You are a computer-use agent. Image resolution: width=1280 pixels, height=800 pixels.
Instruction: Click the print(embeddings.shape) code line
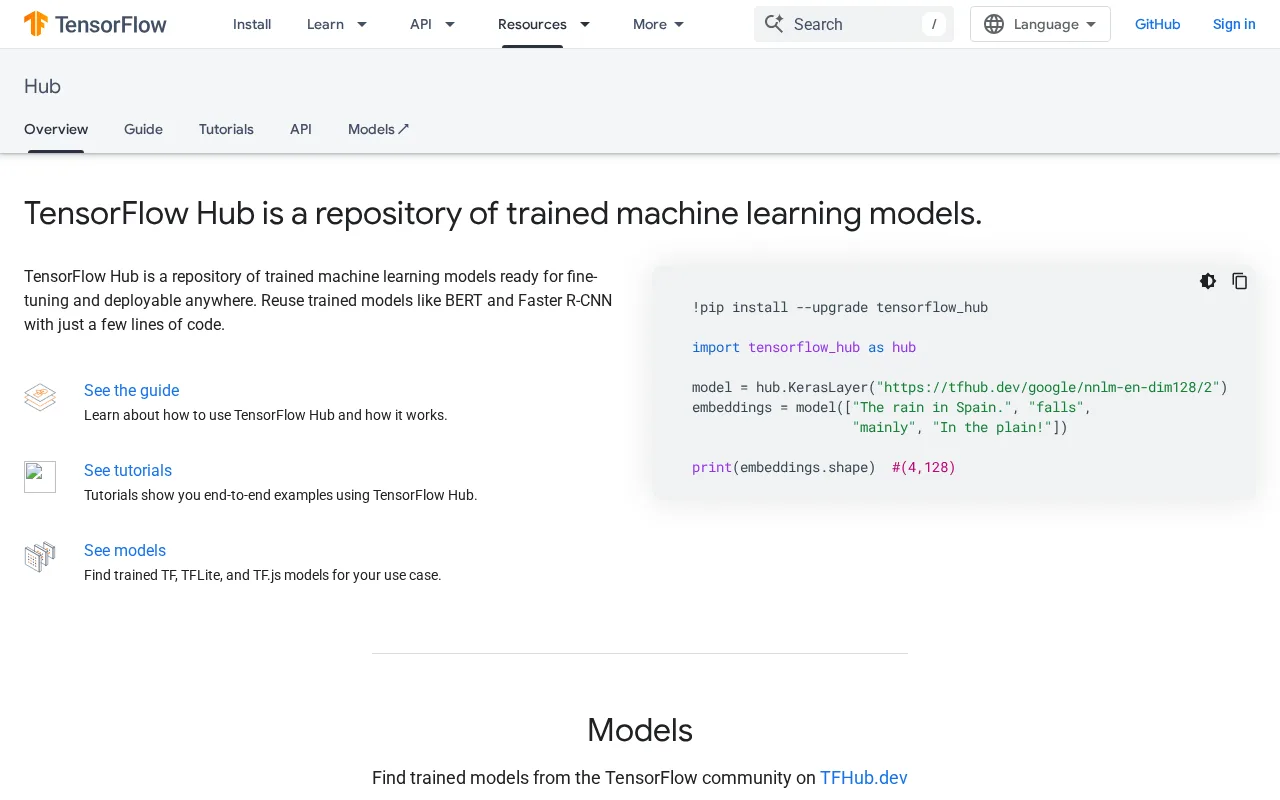824,467
